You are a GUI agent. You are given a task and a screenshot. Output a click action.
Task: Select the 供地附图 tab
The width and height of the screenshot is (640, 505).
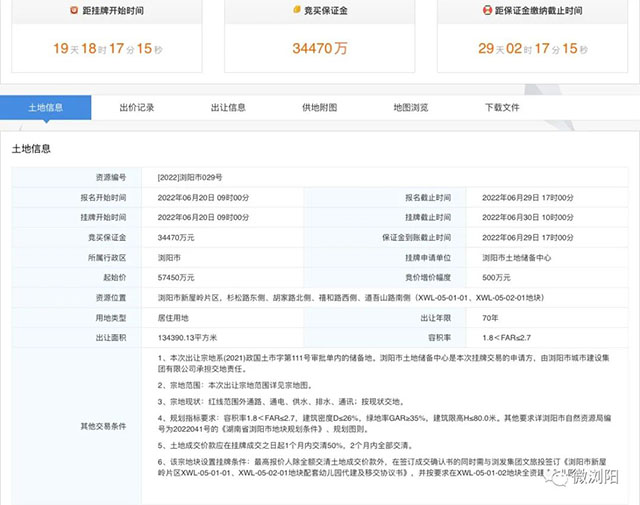click(319, 107)
